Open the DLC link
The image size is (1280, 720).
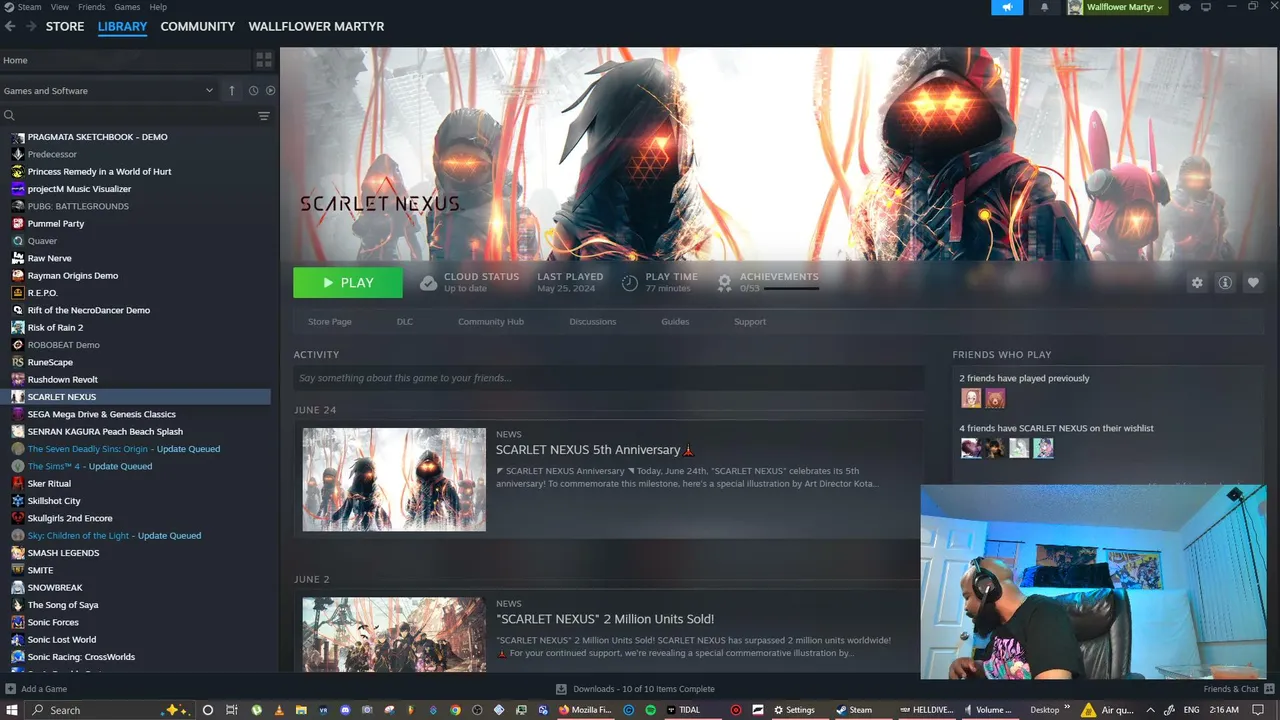point(405,322)
